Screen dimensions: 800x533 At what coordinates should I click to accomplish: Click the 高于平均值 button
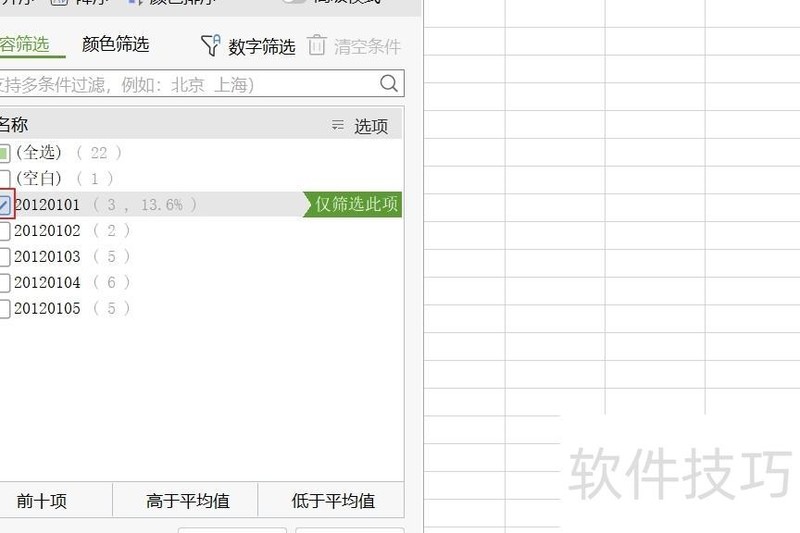[187, 500]
